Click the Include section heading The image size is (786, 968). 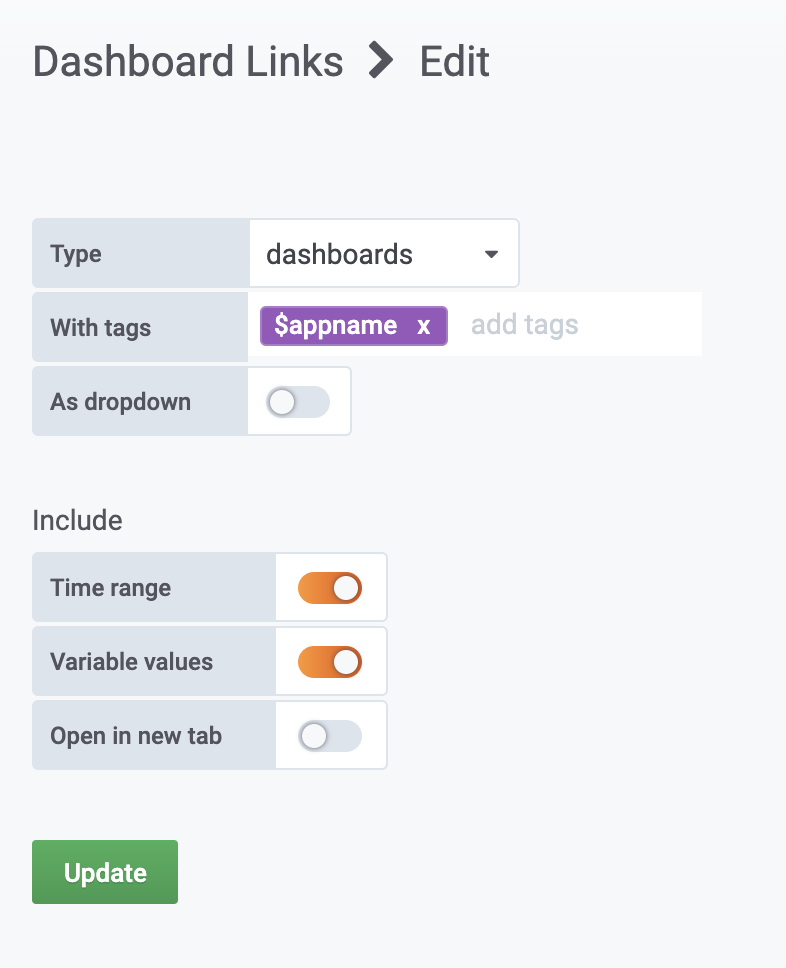tap(77, 520)
